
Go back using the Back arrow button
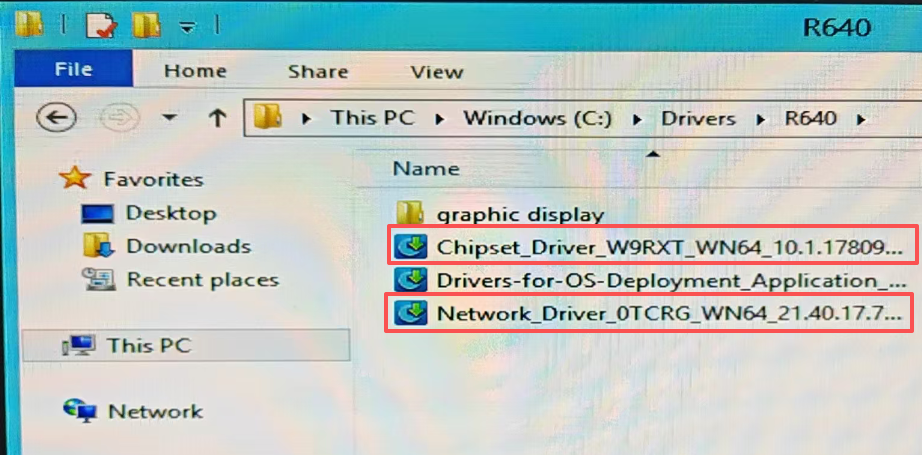tap(57, 118)
